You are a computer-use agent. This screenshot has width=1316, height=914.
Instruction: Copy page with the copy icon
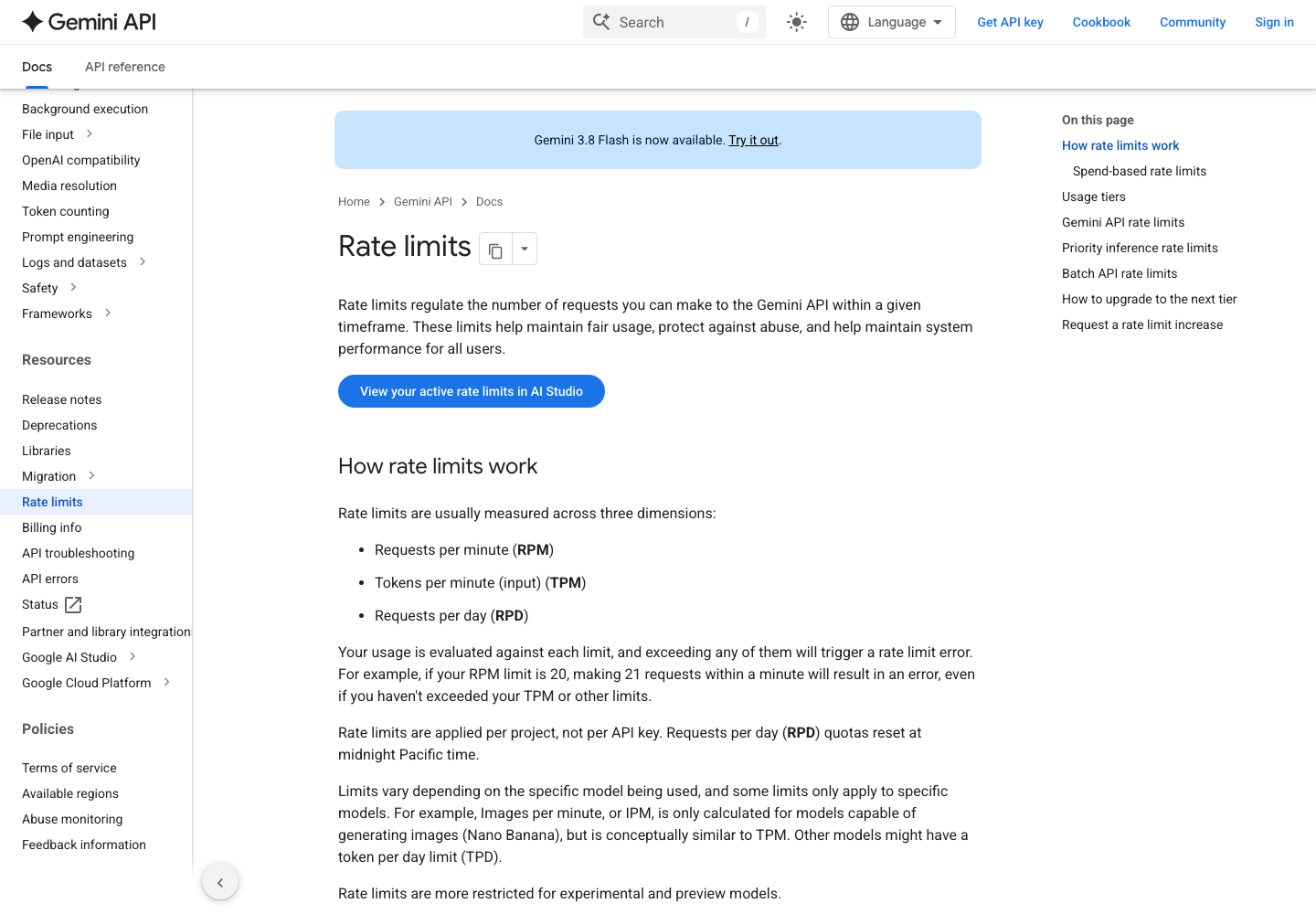[x=495, y=250]
